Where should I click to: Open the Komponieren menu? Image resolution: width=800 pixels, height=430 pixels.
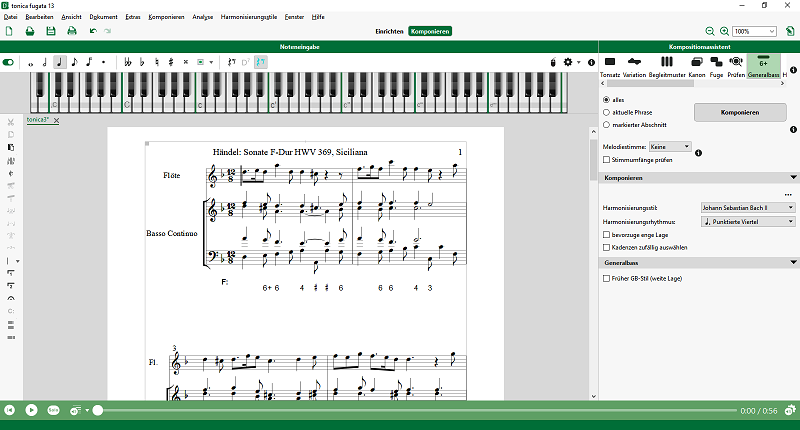pyautogui.click(x=166, y=17)
